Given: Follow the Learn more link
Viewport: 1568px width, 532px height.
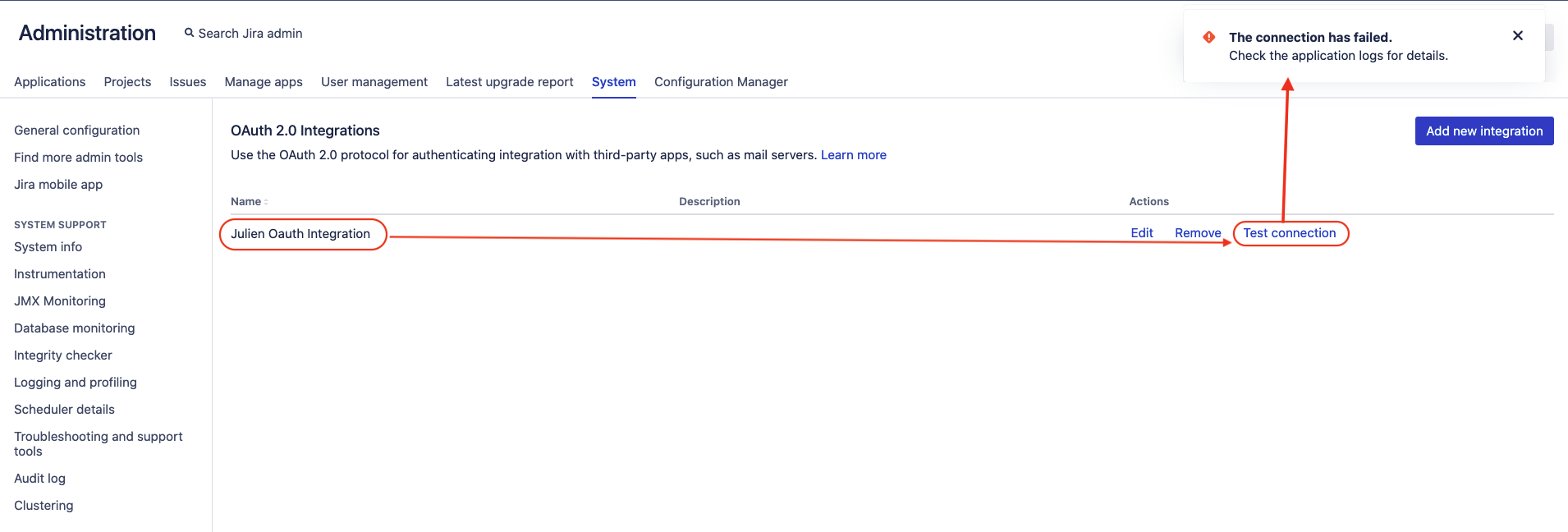Looking at the screenshot, I should coord(854,155).
